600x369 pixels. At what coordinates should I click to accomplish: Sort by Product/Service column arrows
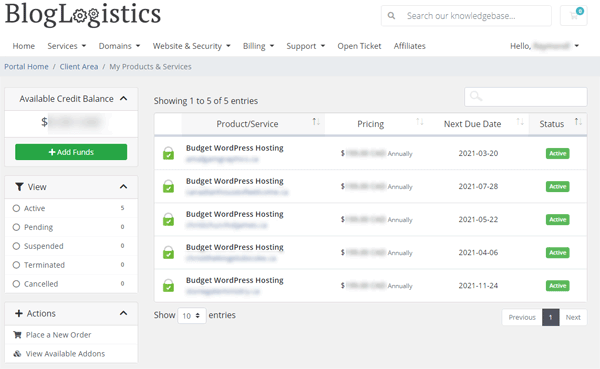click(x=316, y=122)
